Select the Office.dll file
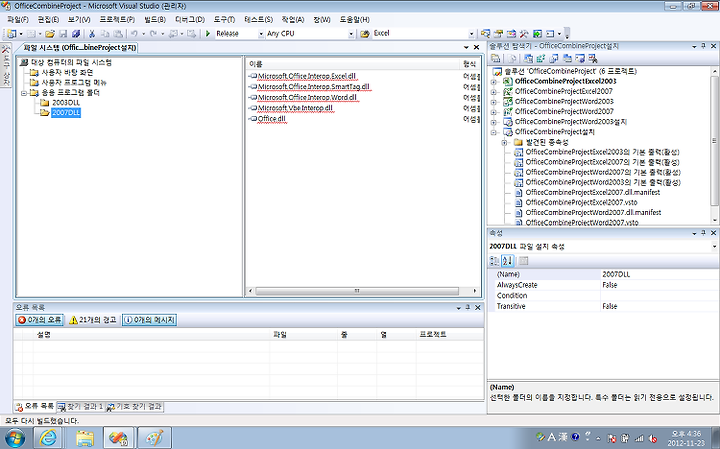 click(x=272, y=119)
